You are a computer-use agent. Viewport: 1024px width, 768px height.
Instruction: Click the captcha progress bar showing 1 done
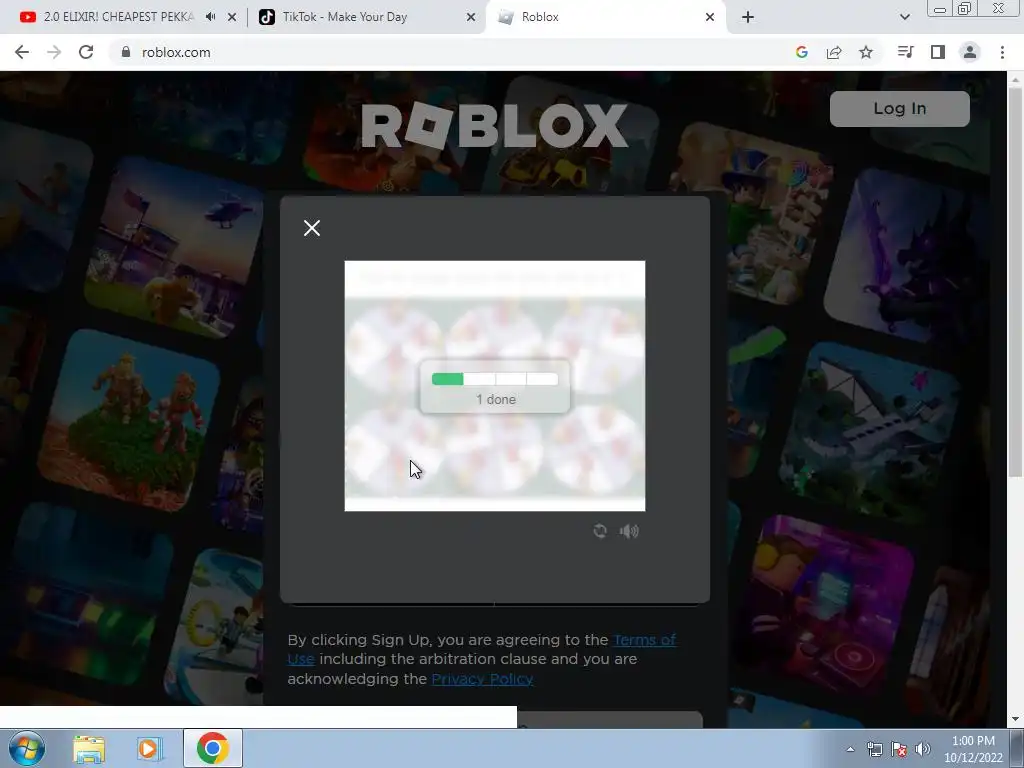(494, 379)
